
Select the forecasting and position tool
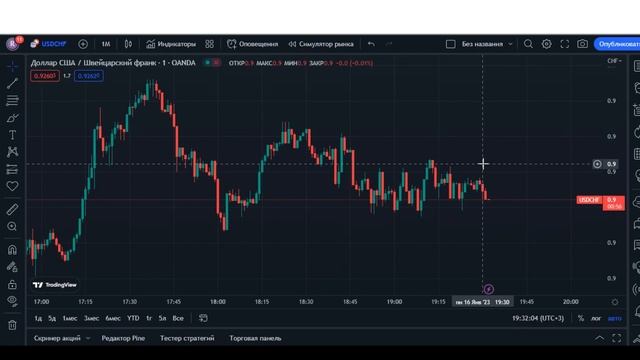[12, 169]
